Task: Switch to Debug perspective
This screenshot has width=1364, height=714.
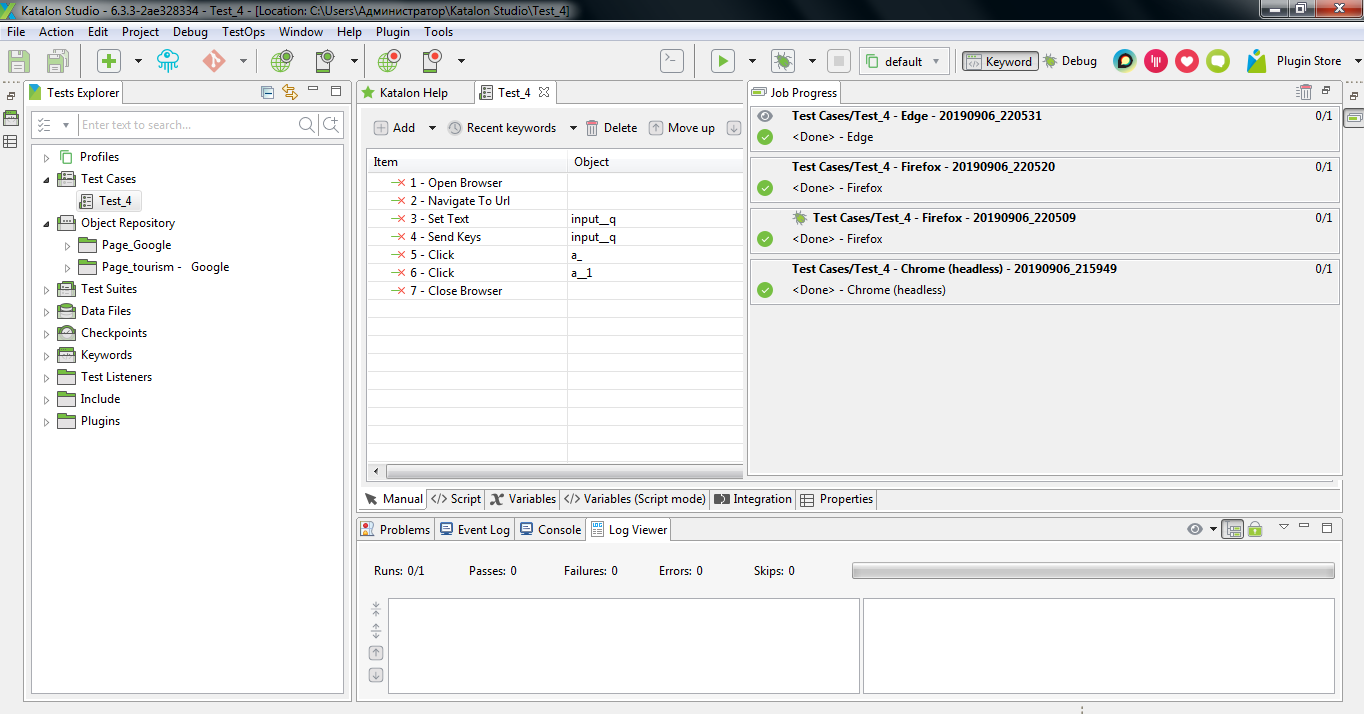Action: pyautogui.click(x=1070, y=61)
